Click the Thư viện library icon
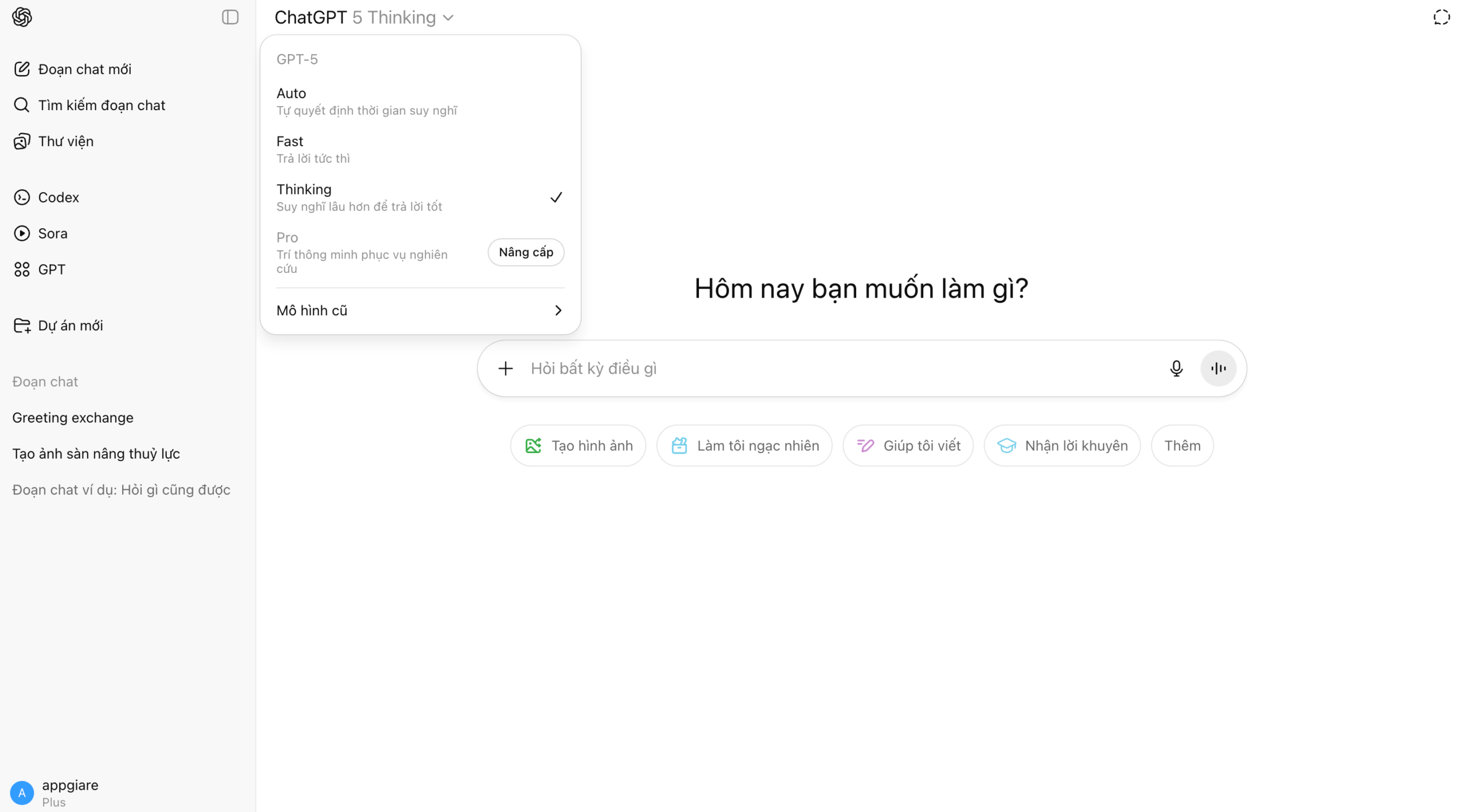This screenshot has width=1468, height=812. (x=22, y=141)
